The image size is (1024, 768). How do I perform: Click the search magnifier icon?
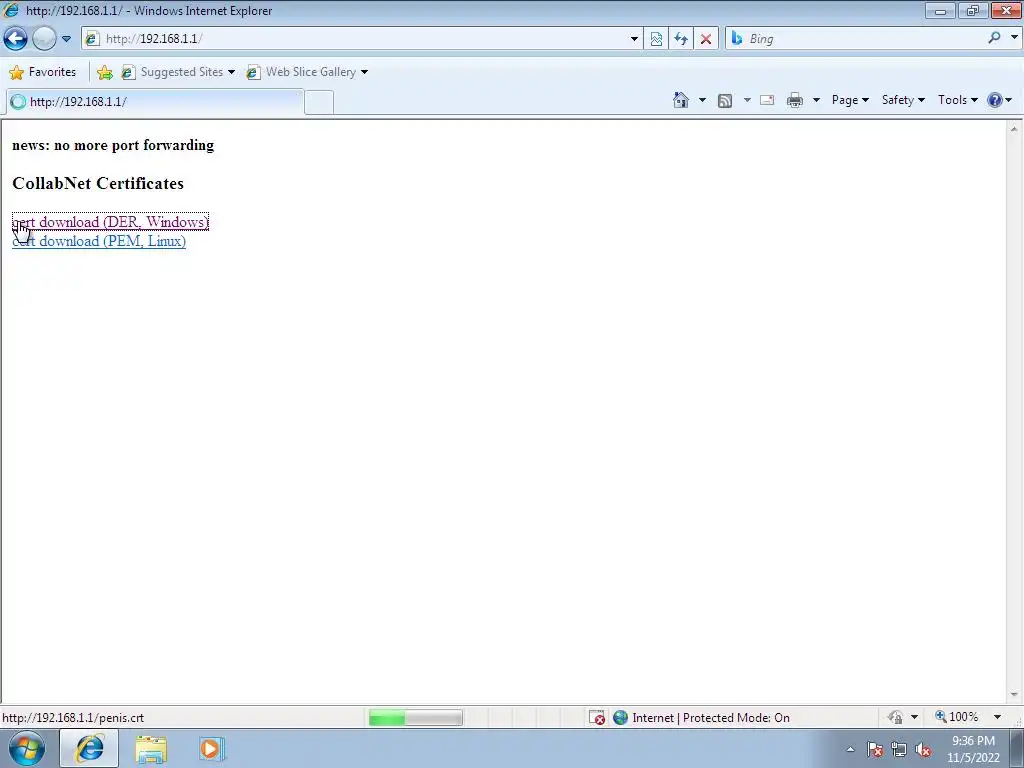[x=994, y=38]
